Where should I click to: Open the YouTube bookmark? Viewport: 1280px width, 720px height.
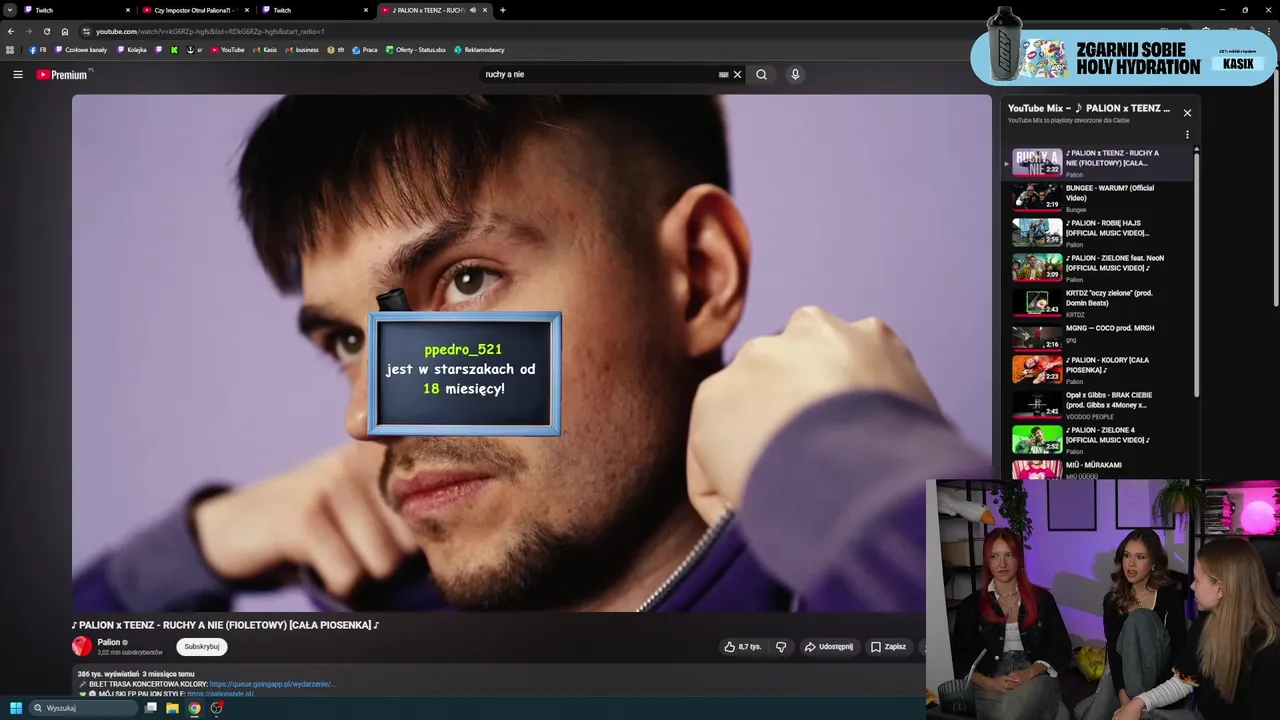[227, 50]
